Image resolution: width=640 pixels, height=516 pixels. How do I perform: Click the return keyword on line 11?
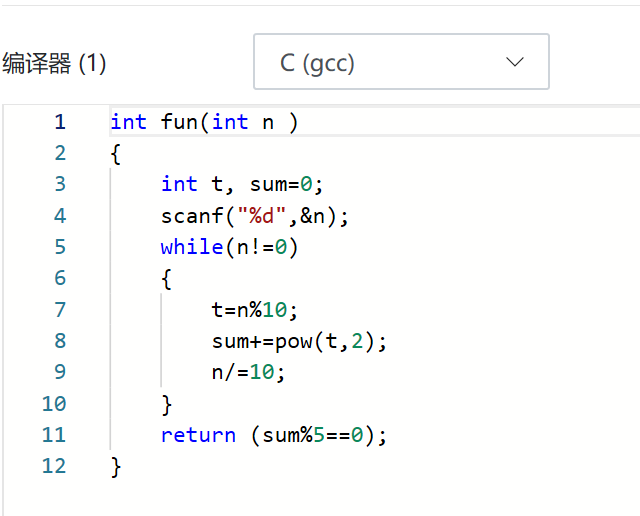[198, 435]
